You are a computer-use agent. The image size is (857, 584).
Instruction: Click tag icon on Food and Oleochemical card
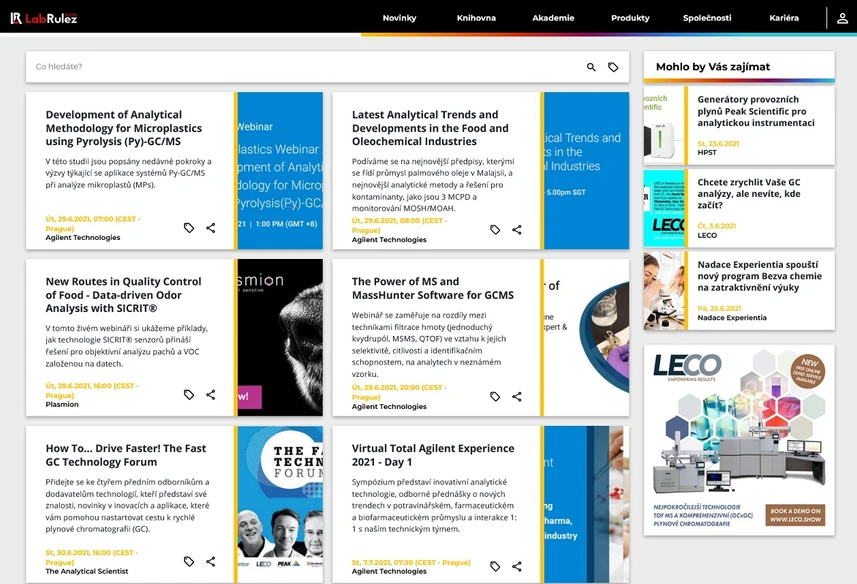click(x=495, y=229)
